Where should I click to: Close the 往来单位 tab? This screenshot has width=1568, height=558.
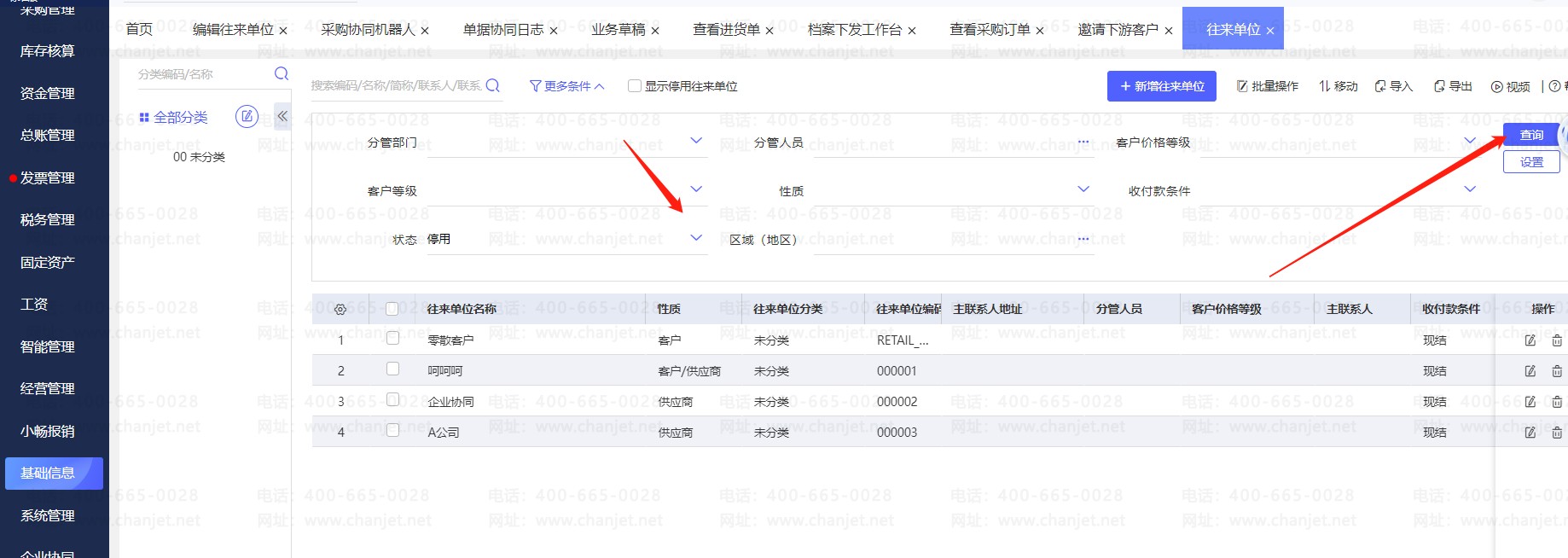point(1270,31)
